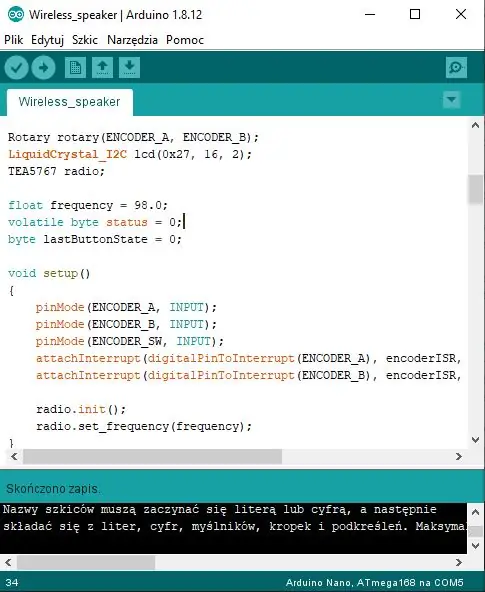Click the line number 34 in status bar
The height and width of the screenshot is (592, 485).
point(12,582)
